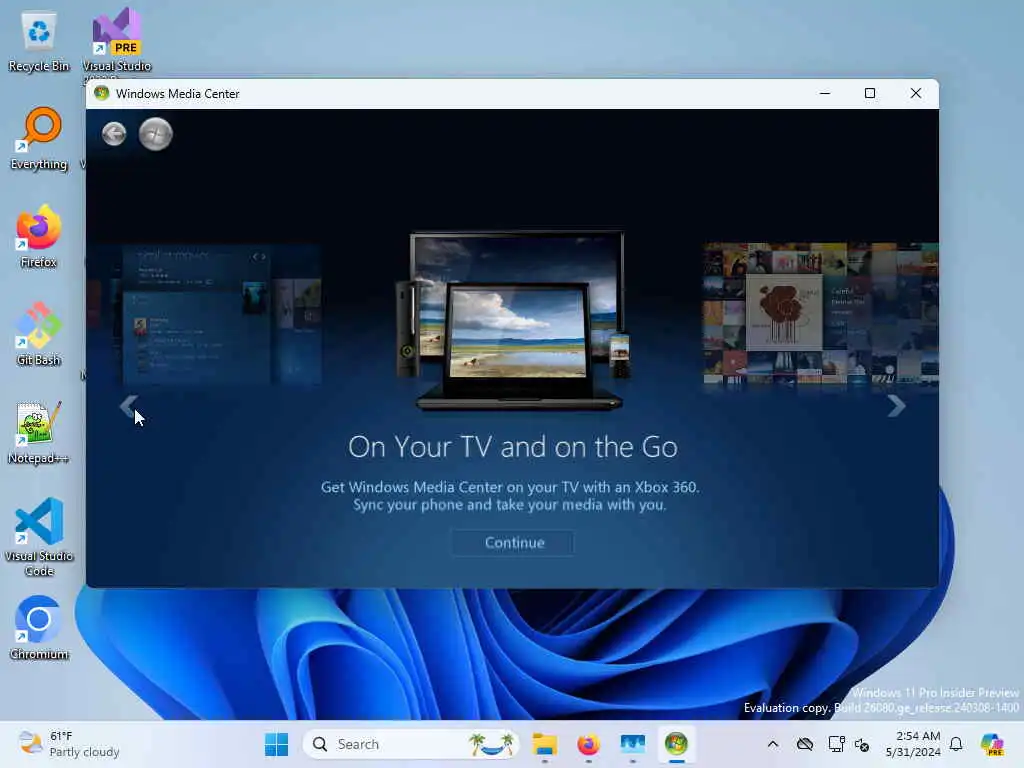Click the Media Center back arrow button
The image size is (1024, 768).
[x=114, y=134]
